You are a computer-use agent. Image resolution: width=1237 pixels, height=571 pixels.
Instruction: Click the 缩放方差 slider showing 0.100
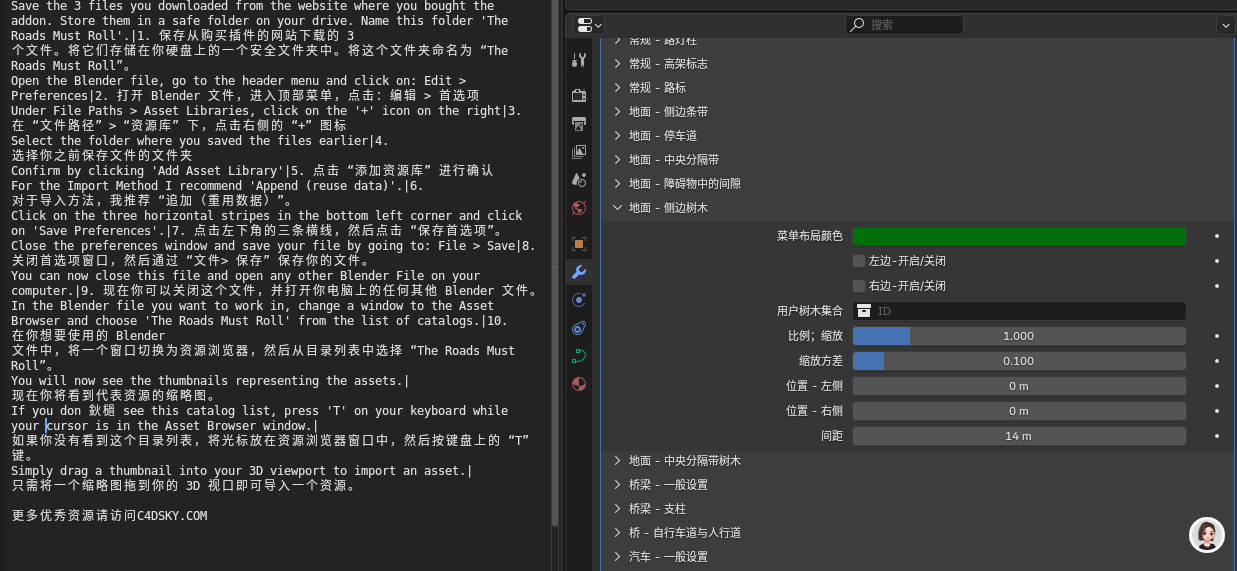[x=1019, y=361]
